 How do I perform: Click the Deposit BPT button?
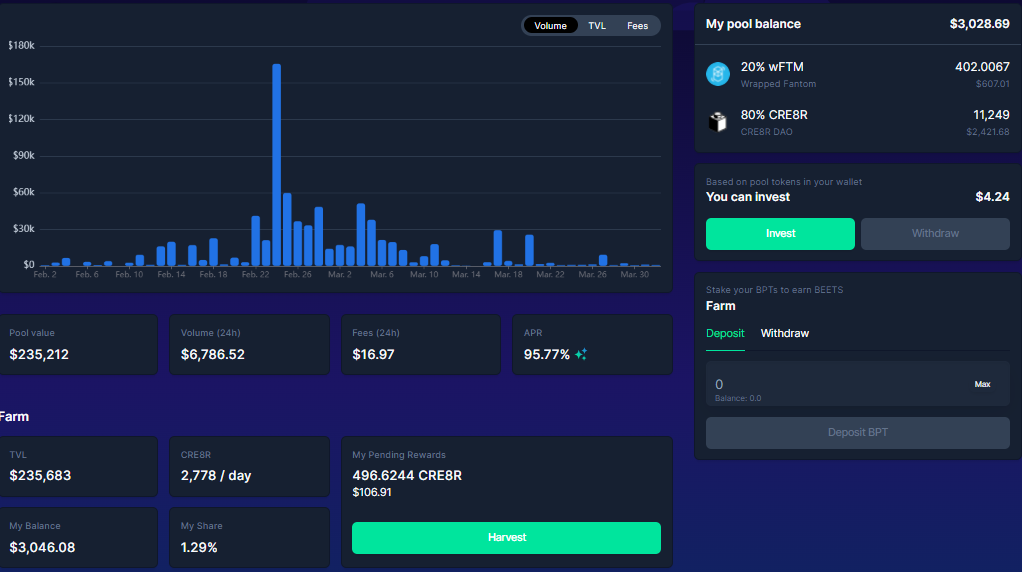tap(857, 433)
